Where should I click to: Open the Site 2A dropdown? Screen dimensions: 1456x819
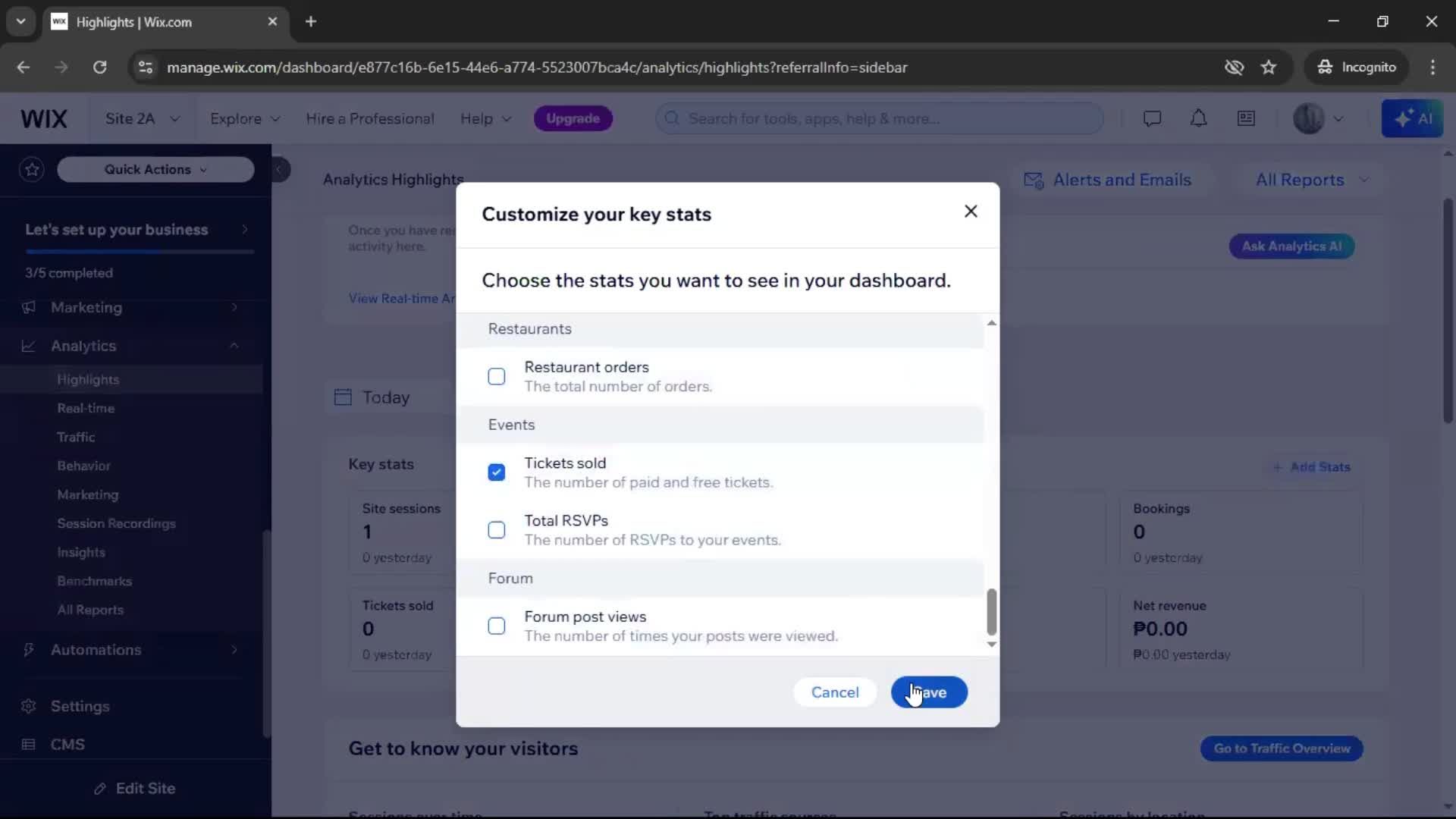pyautogui.click(x=143, y=119)
